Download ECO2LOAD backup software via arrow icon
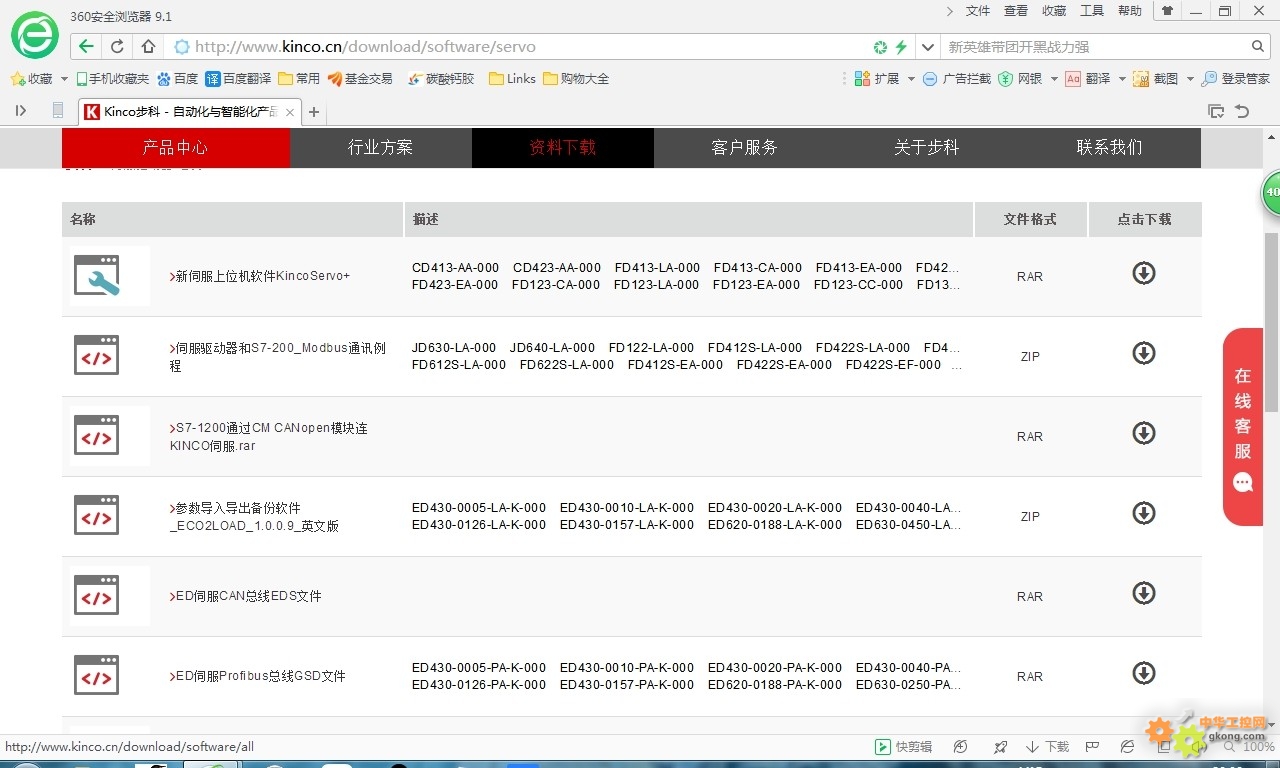This screenshot has height=768, width=1280. [x=1144, y=513]
